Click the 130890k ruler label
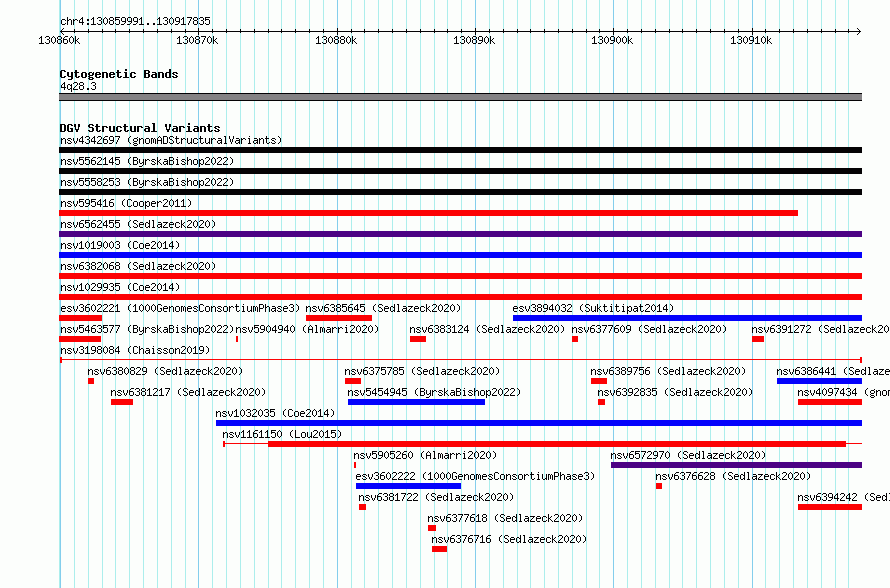Viewport: 890px width, 588px height. (x=474, y=40)
